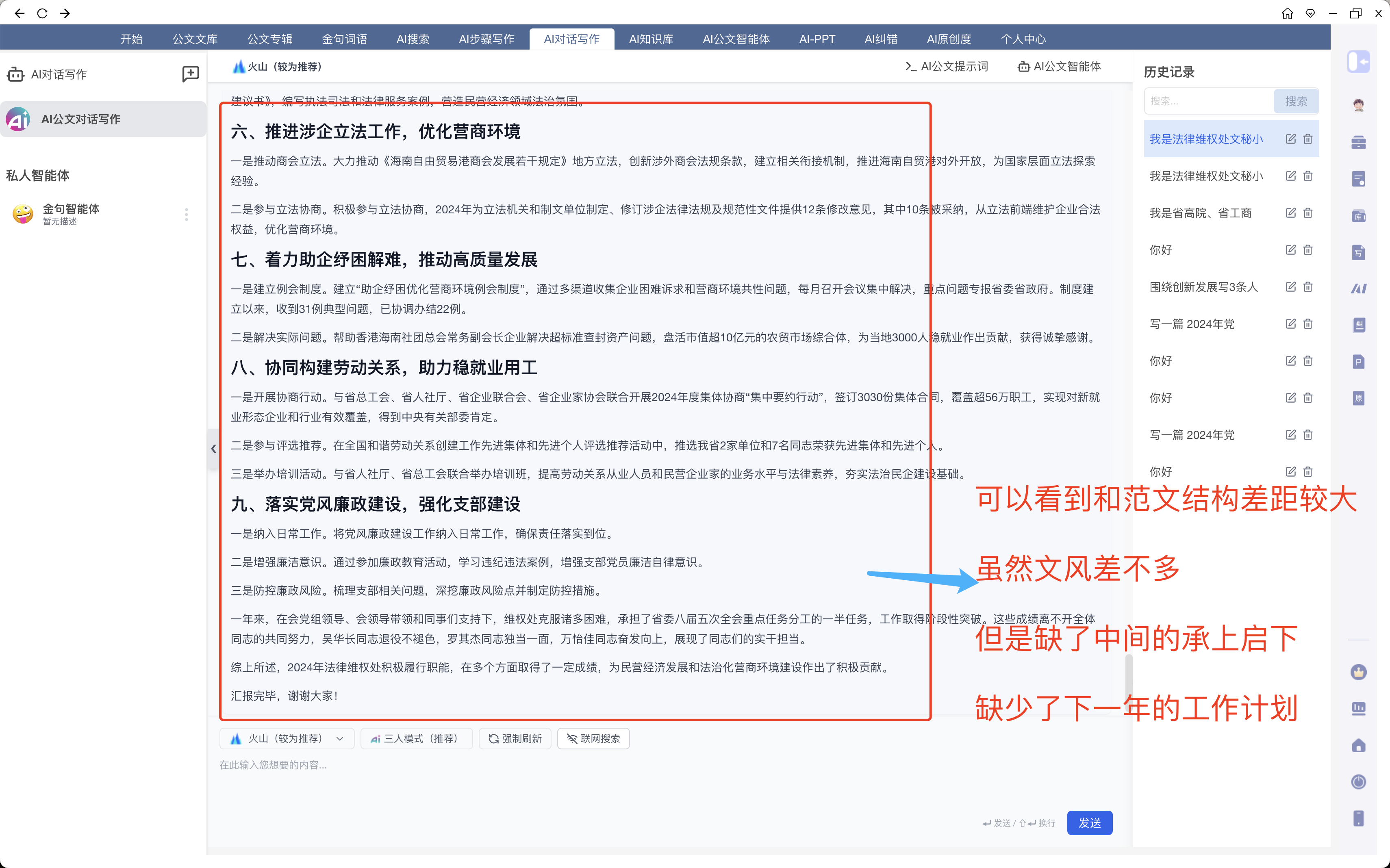Click the home icon in the title bar
Screen dimensions: 1390x868
(x=1287, y=13)
